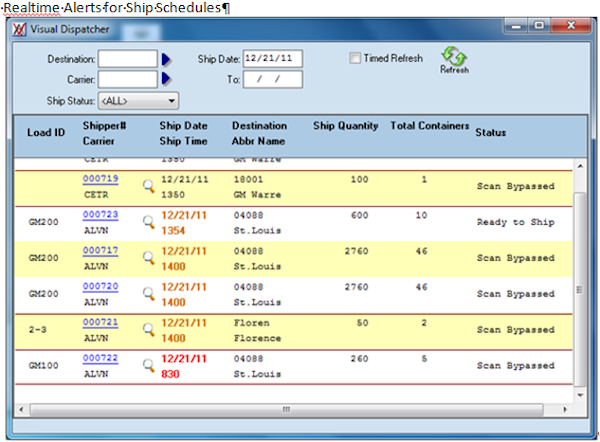Click the Ship Date field 12/21/11
This screenshot has width=600, height=442.
(272, 59)
